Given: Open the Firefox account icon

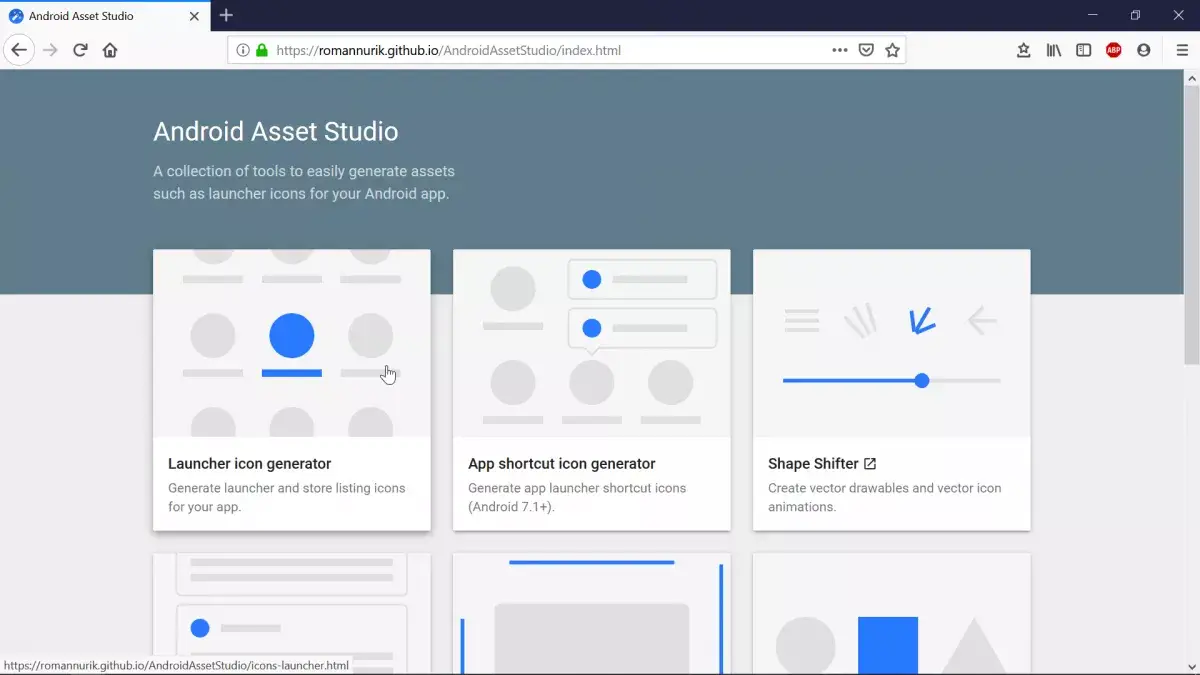Looking at the screenshot, I should pos(1143,50).
